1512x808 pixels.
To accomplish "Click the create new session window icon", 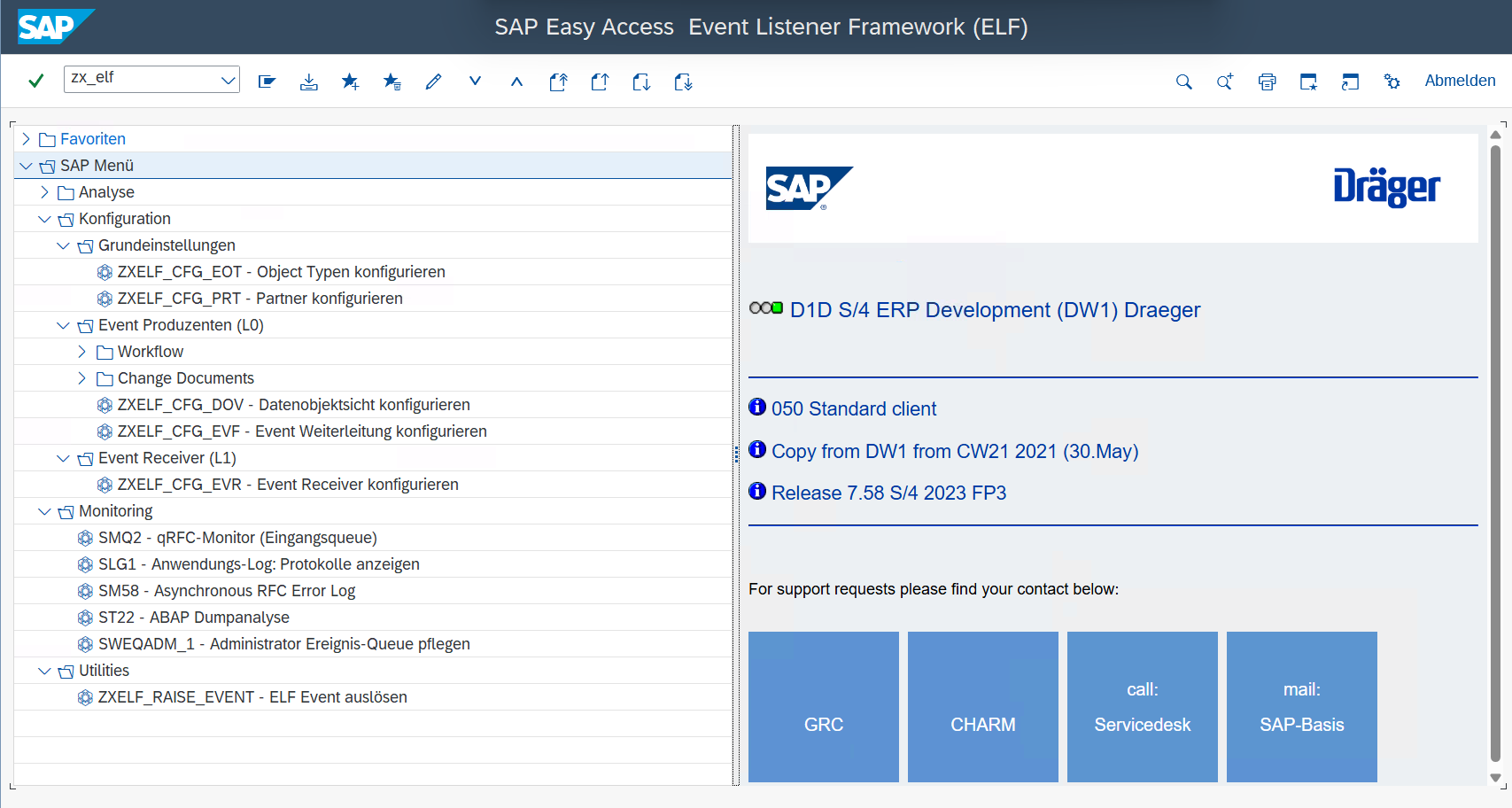I will (x=1308, y=82).
